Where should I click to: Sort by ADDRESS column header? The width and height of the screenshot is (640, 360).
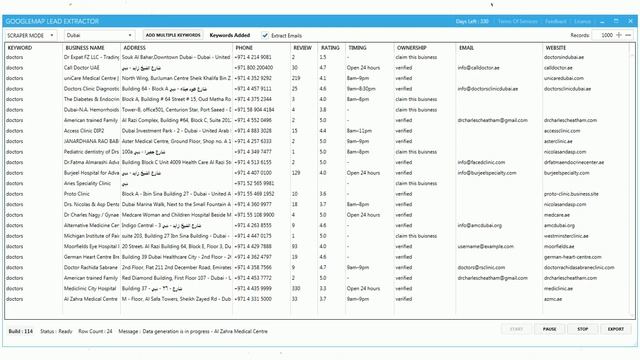[134, 48]
